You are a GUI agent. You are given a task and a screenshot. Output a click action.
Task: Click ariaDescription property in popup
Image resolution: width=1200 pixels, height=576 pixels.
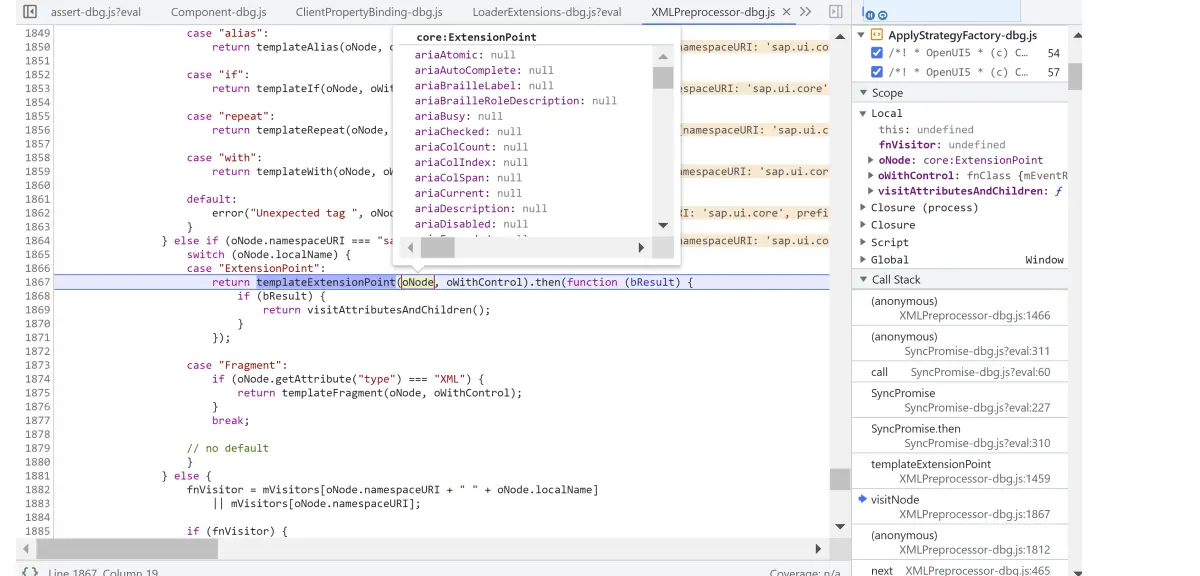pyautogui.click(x=481, y=209)
